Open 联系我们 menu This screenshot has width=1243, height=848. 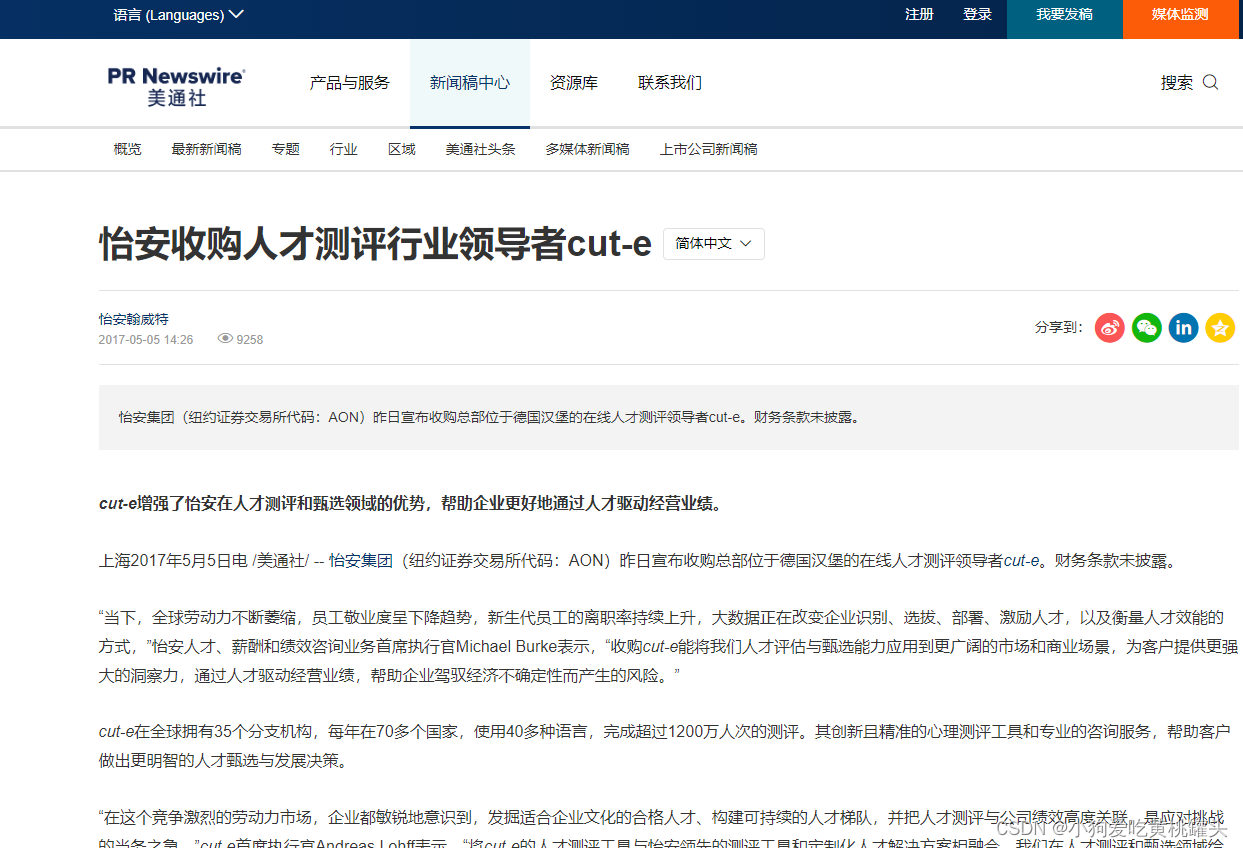(670, 83)
